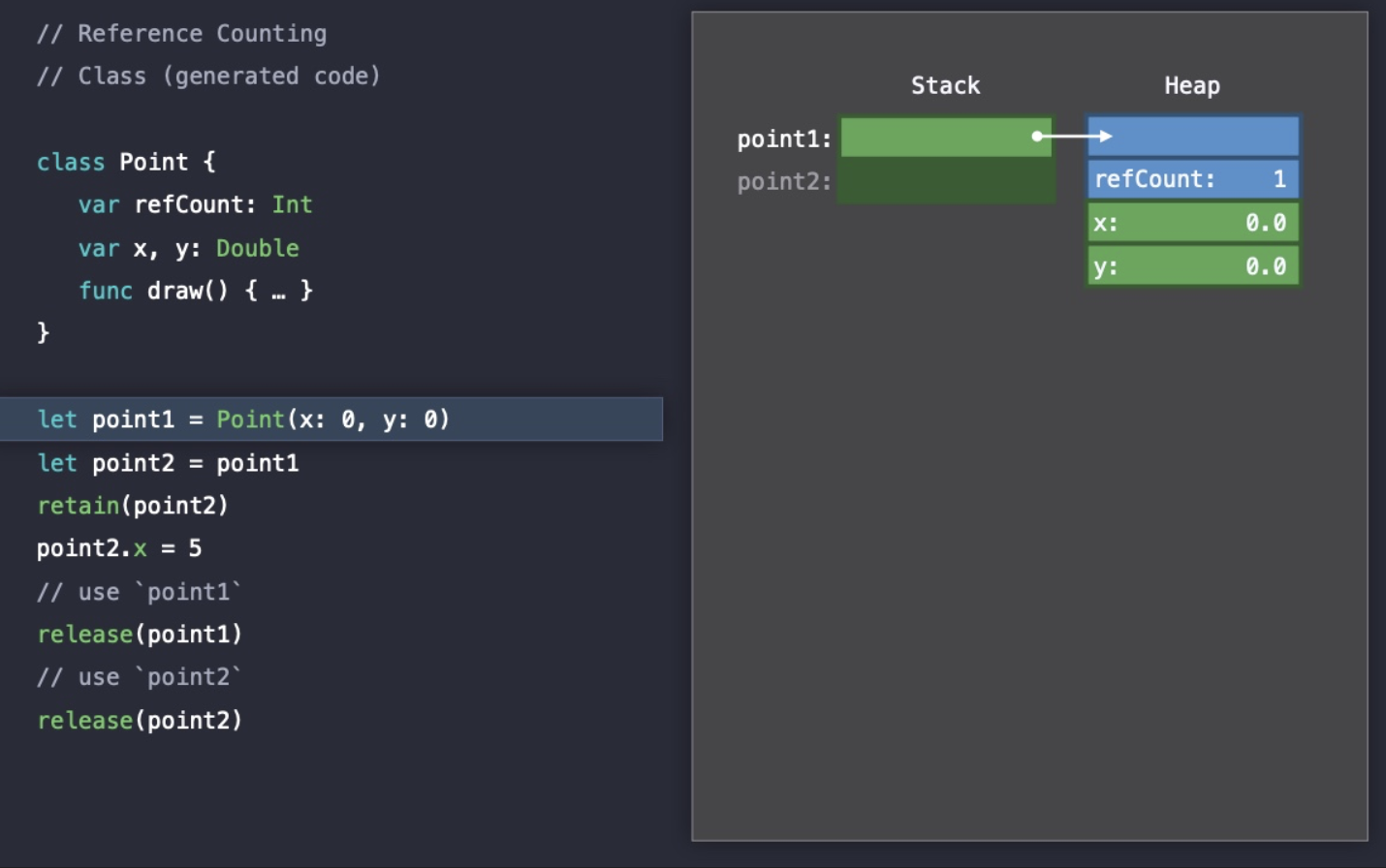Click the blue heap object header box
Screen dimensions: 1386x868
pos(1193,137)
